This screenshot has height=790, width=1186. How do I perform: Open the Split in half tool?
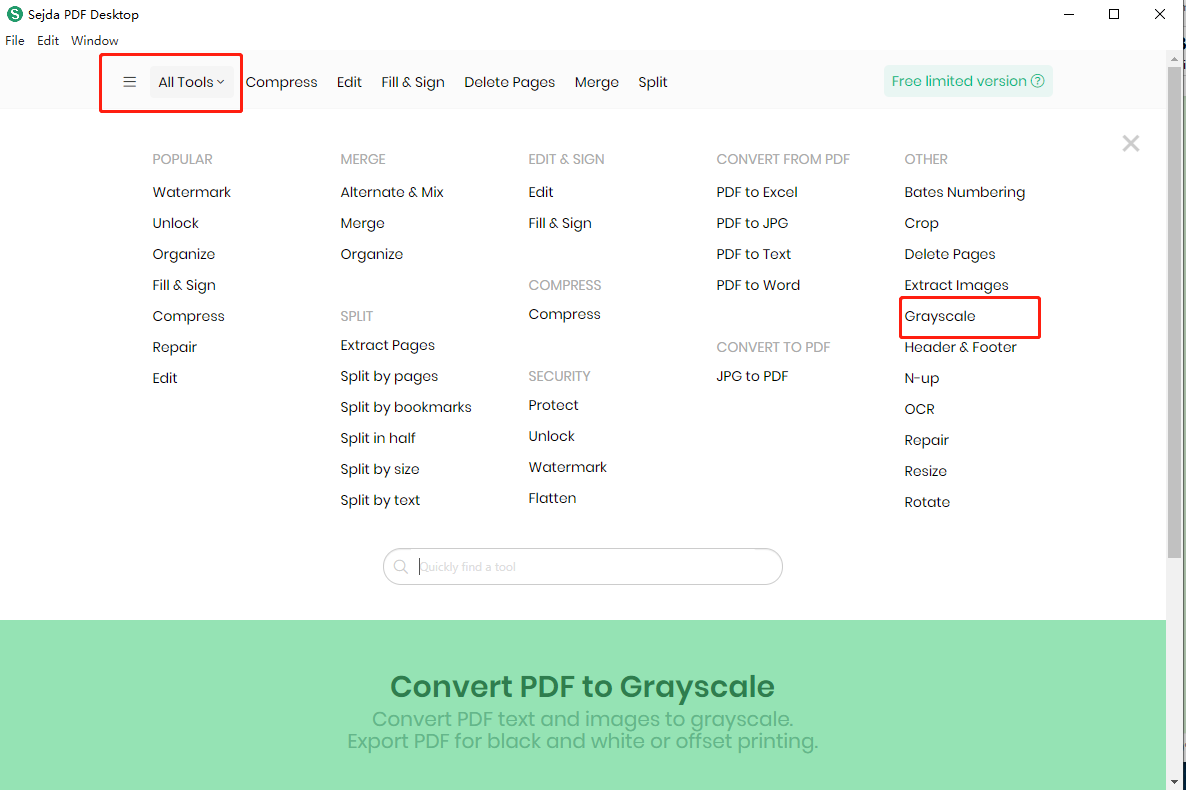click(377, 438)
